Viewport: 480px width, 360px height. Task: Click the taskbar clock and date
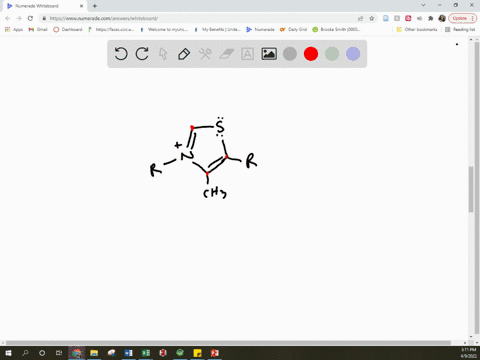[x=468, y=353]
